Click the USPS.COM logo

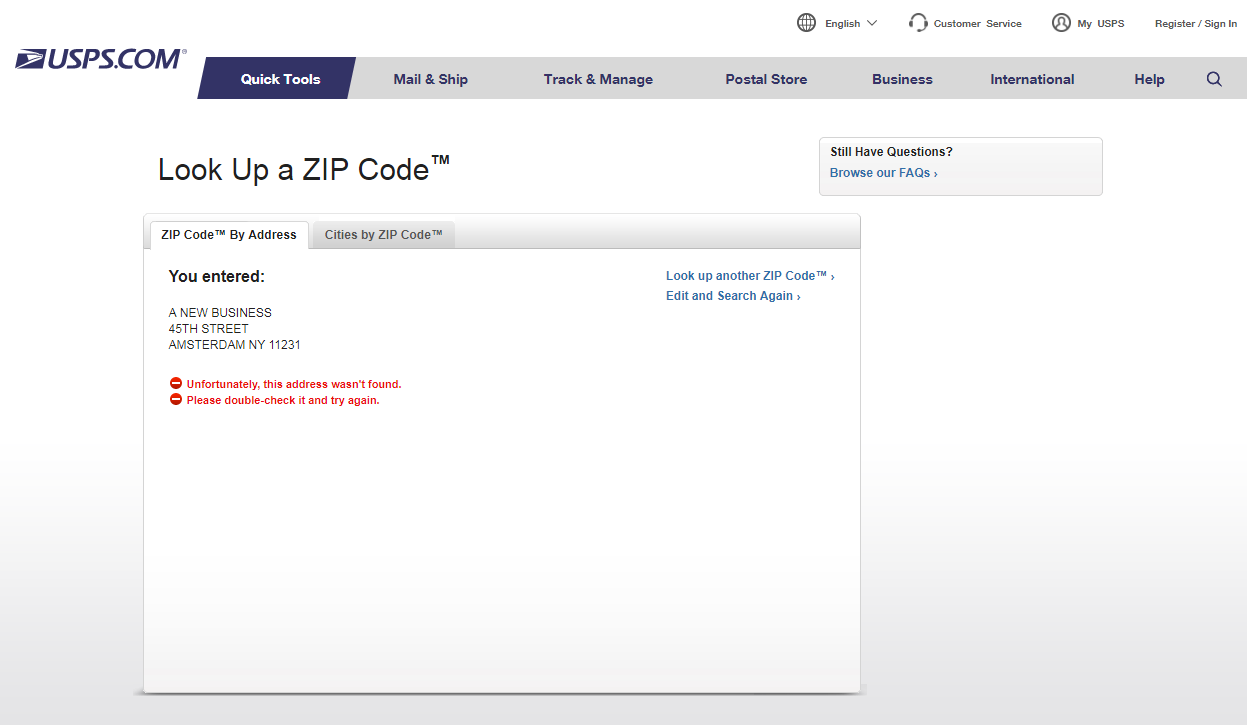(x=101, y=60)
